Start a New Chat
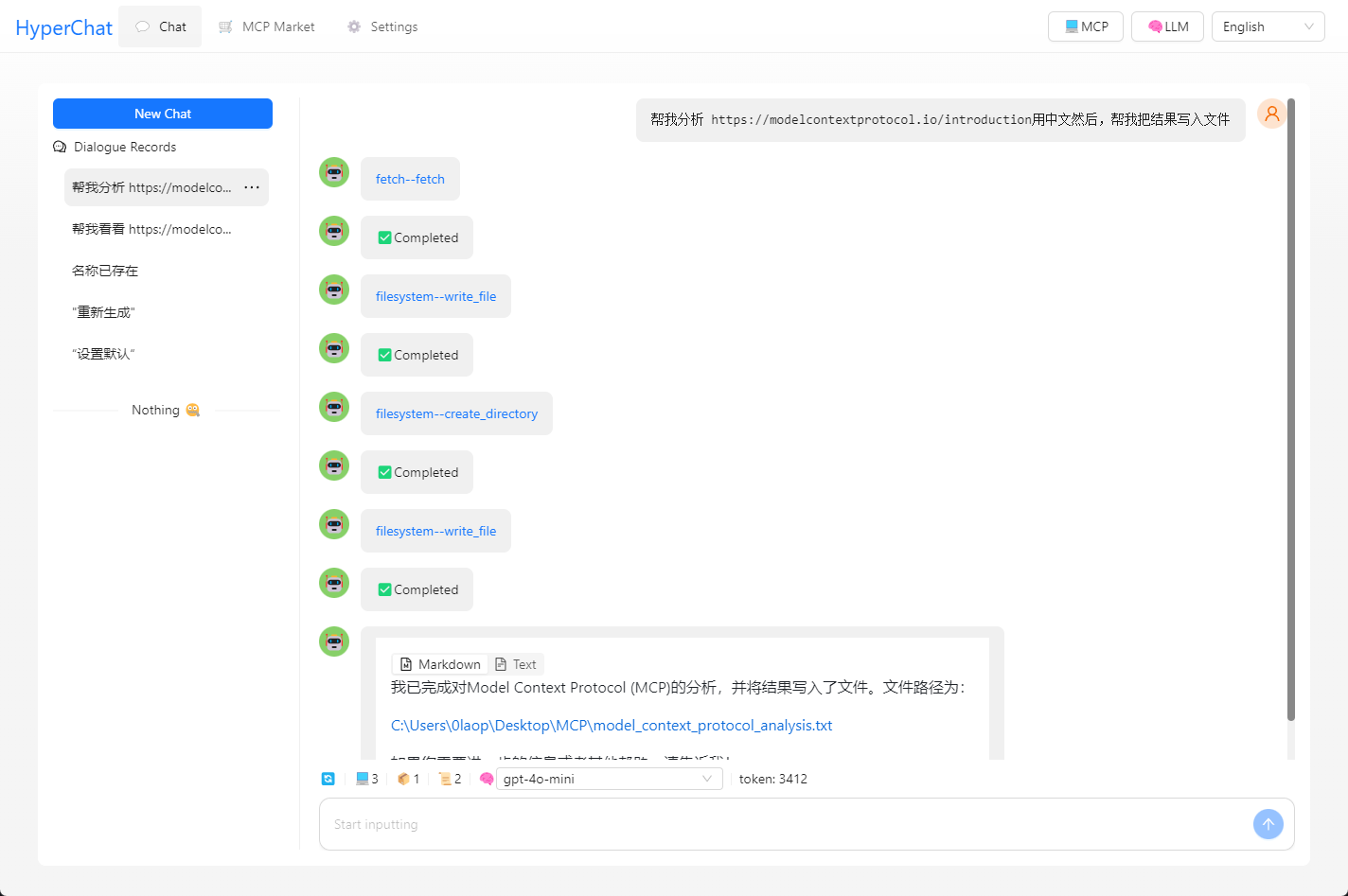The height and width of the screenshot is (896, 1348). pos(163,114)
